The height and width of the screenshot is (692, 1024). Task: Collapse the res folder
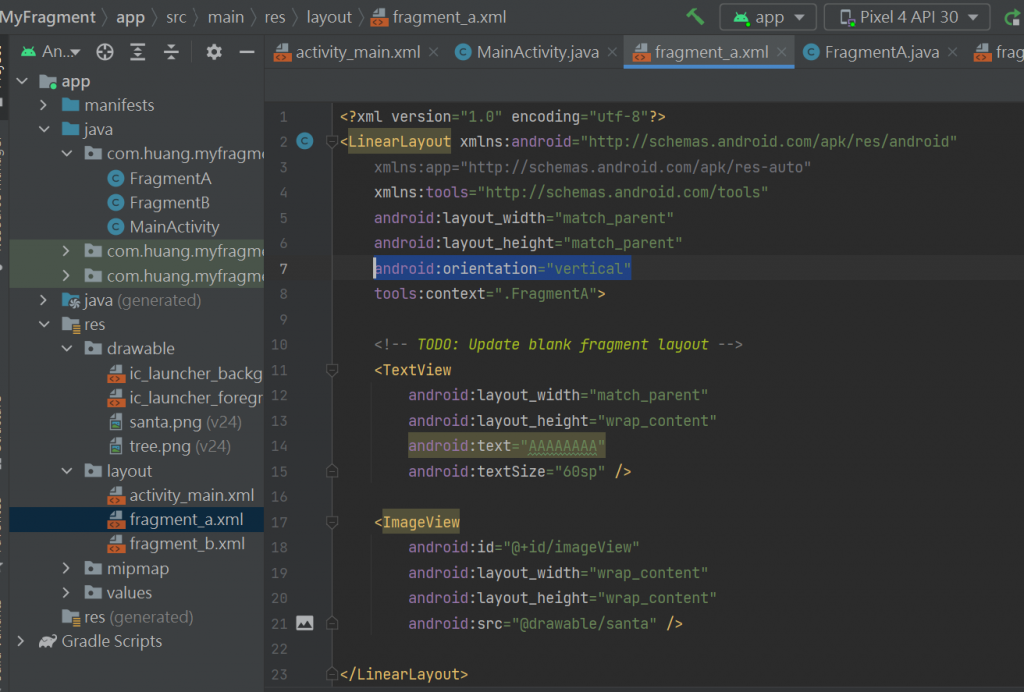pos(44,324)
